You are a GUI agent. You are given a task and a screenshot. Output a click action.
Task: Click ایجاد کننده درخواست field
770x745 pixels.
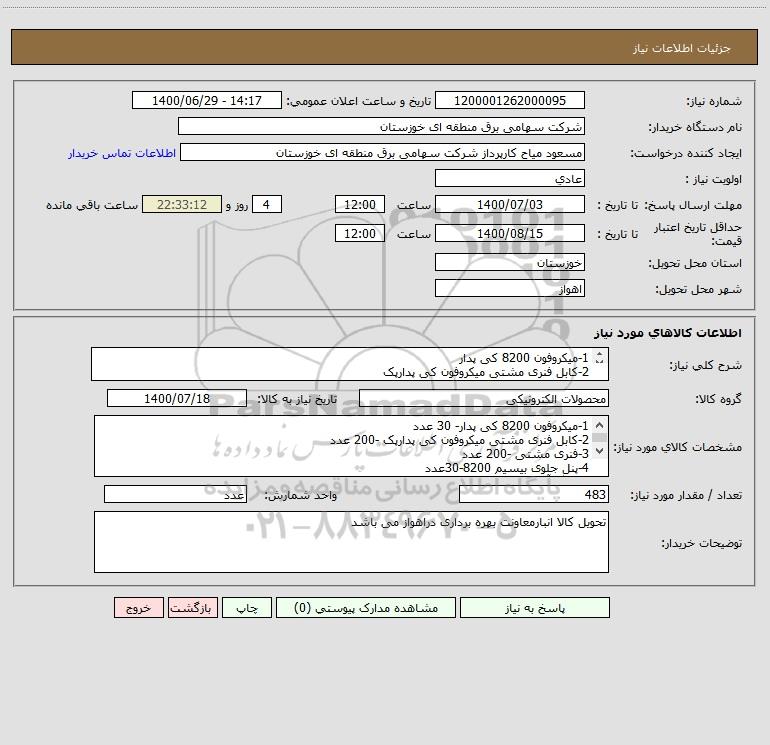[x=382, y=152]
